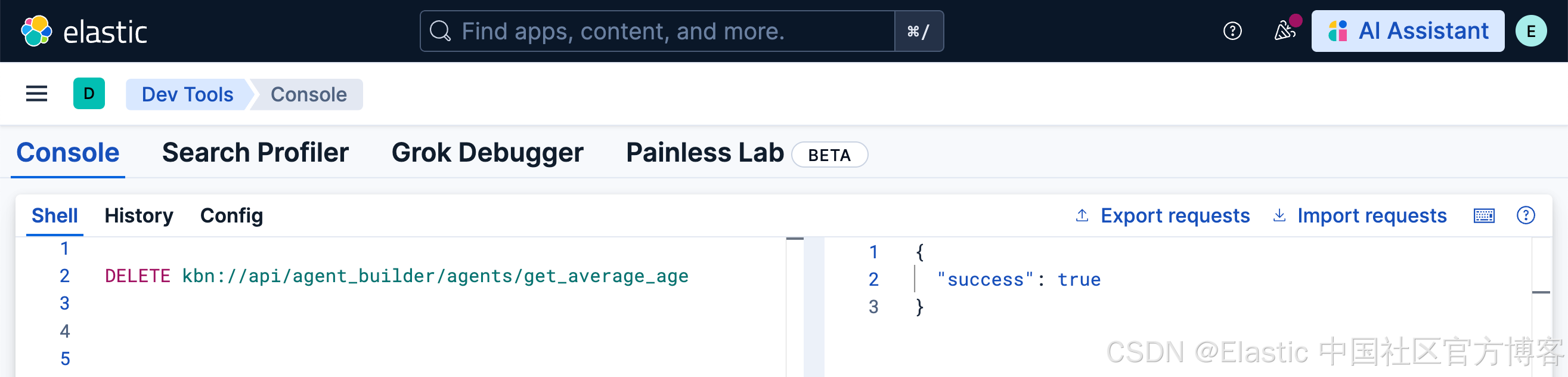Click the space avatar D
This screenshot has height=377, width=1568.
[x=89, y=94]
